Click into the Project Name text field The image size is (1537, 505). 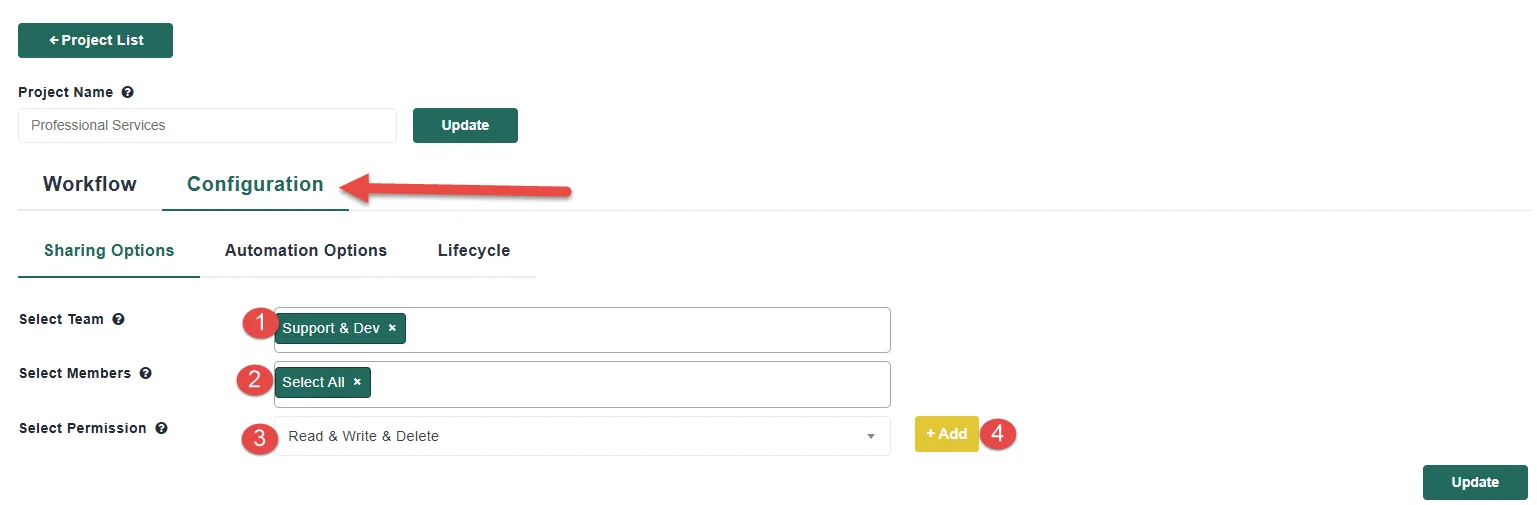(207, 126)
